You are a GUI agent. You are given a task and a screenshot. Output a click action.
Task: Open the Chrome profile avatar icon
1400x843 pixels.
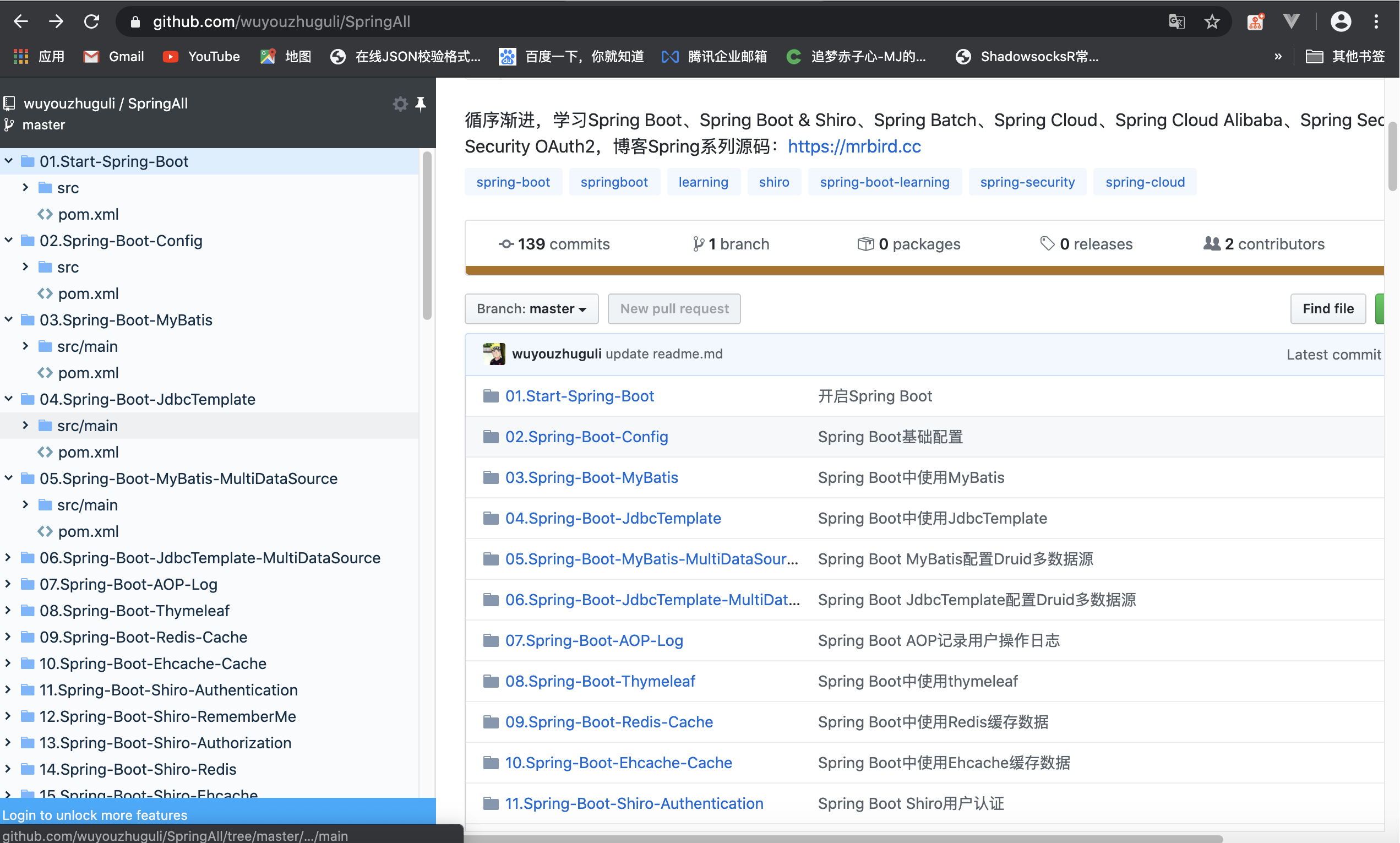(x=1341, y=21)
